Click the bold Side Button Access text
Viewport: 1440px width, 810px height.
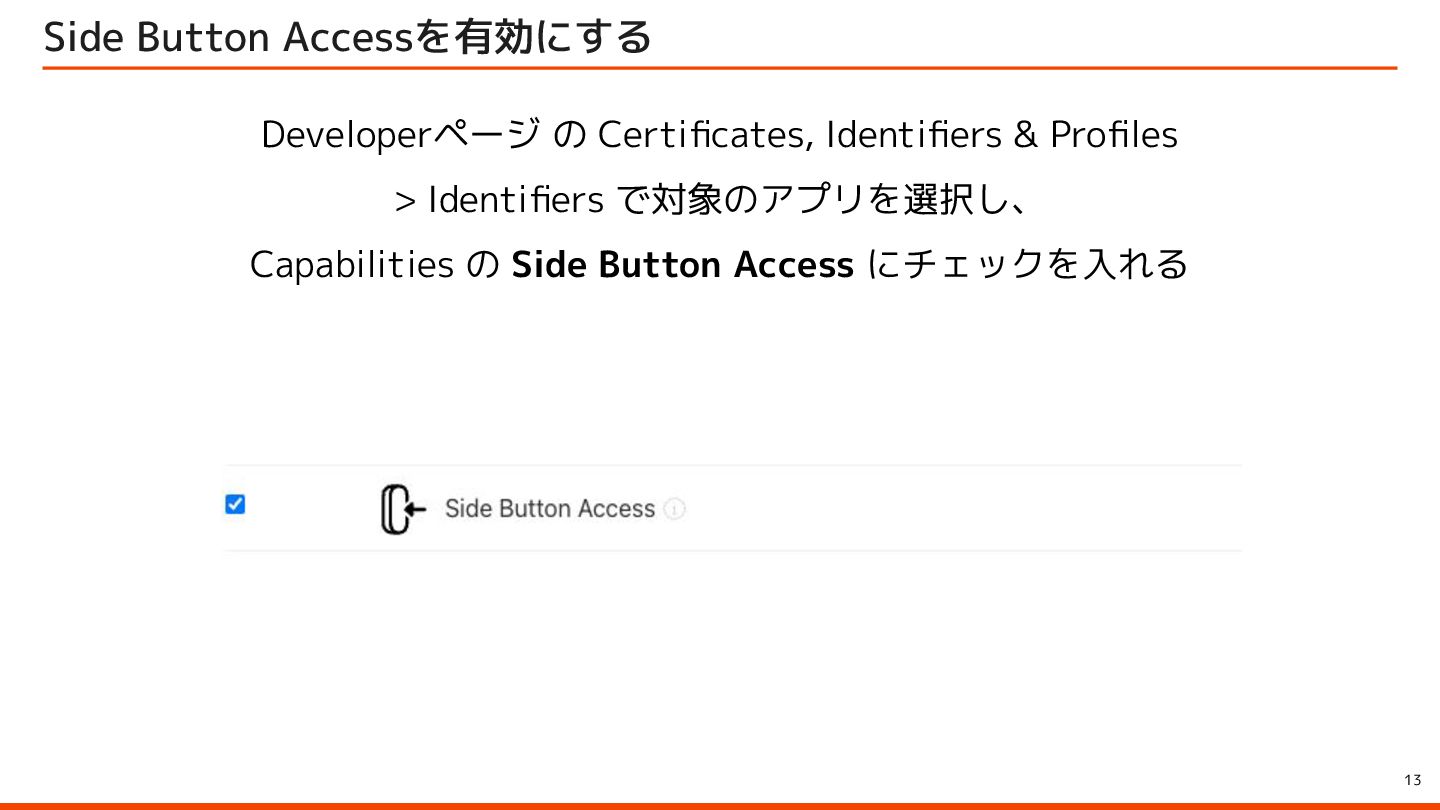pos(682,265)
